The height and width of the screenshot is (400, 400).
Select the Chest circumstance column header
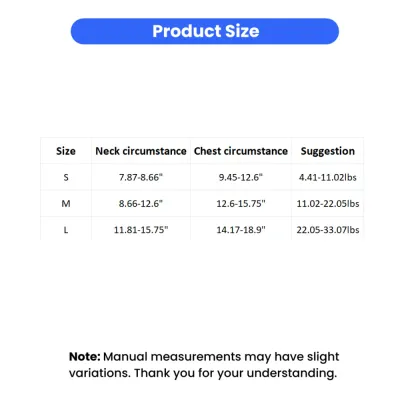point(241,151)
